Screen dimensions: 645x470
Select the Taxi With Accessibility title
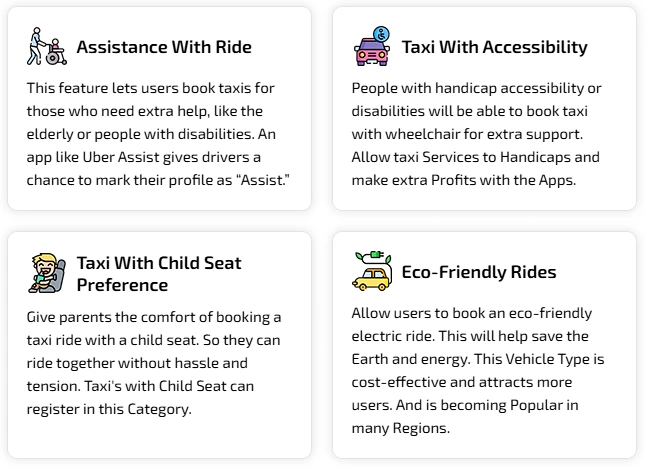coord(494,47)
